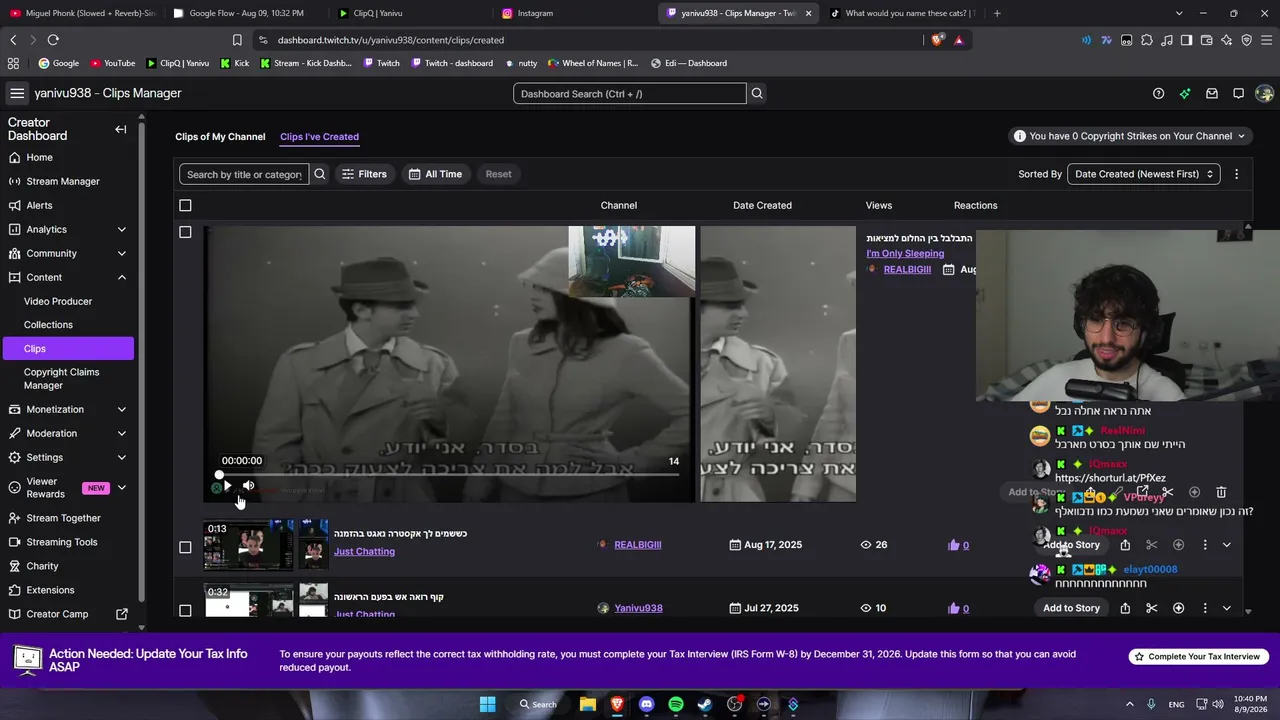The width and height of the screenshot is (1280, 720).
Task: Switch to Clips of My Channel tab
Action: pyautogui.click(x=220, y=137)
